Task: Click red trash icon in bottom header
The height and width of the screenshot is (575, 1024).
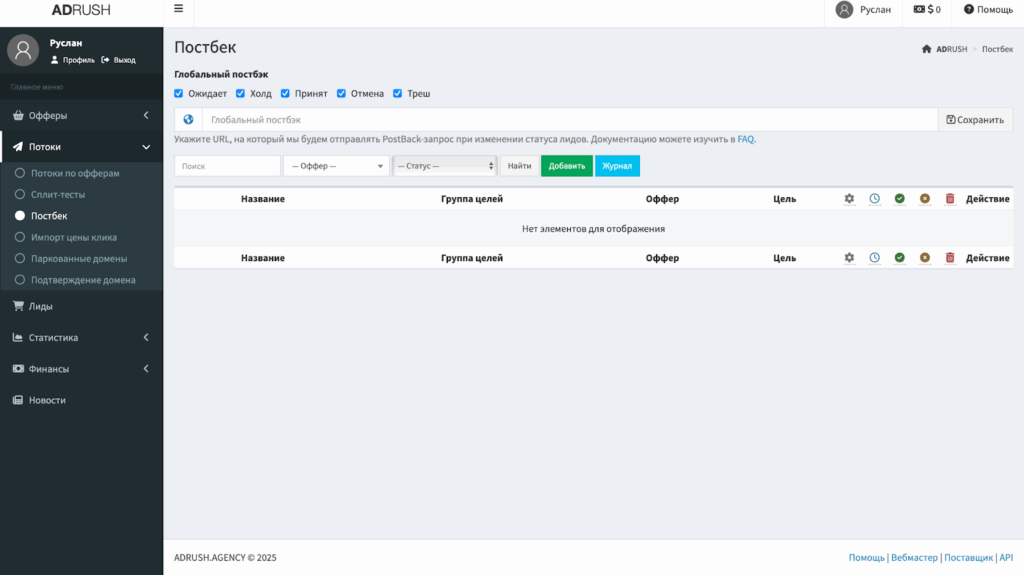Action: [x=950, y=257]
